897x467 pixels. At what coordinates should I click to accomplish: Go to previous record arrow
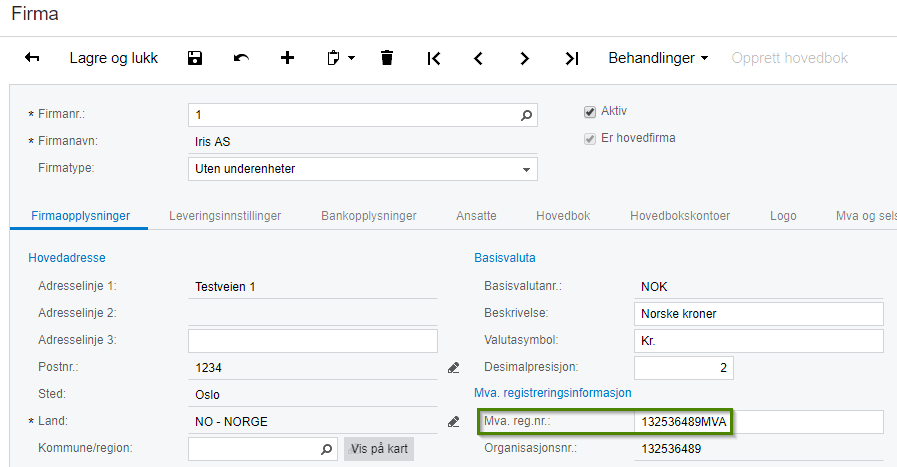pos(478,58)
